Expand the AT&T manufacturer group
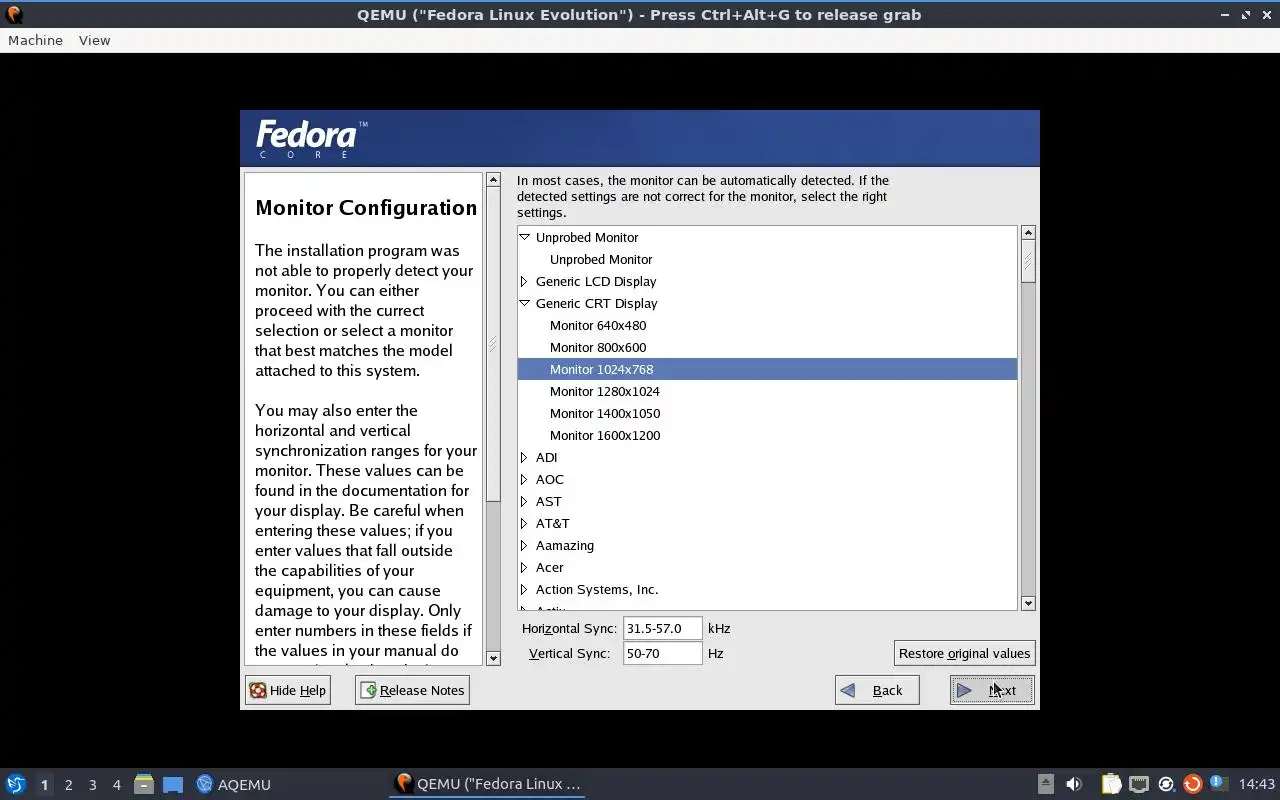 point(524,523)
